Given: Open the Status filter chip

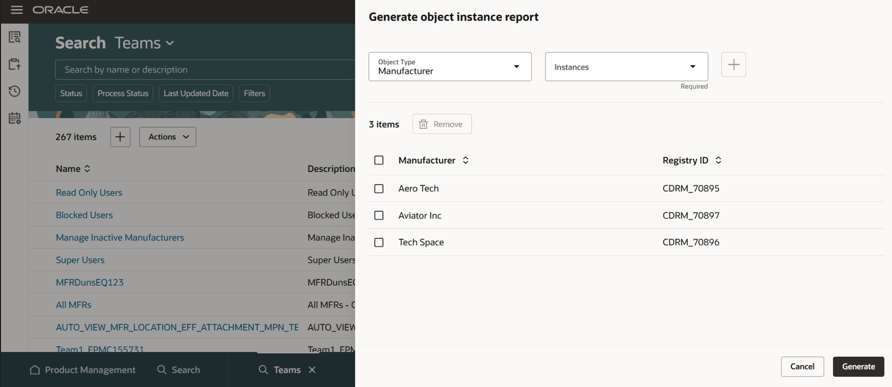Looking at the screenshot, I should pyautogui.click(x=71, y=93).
